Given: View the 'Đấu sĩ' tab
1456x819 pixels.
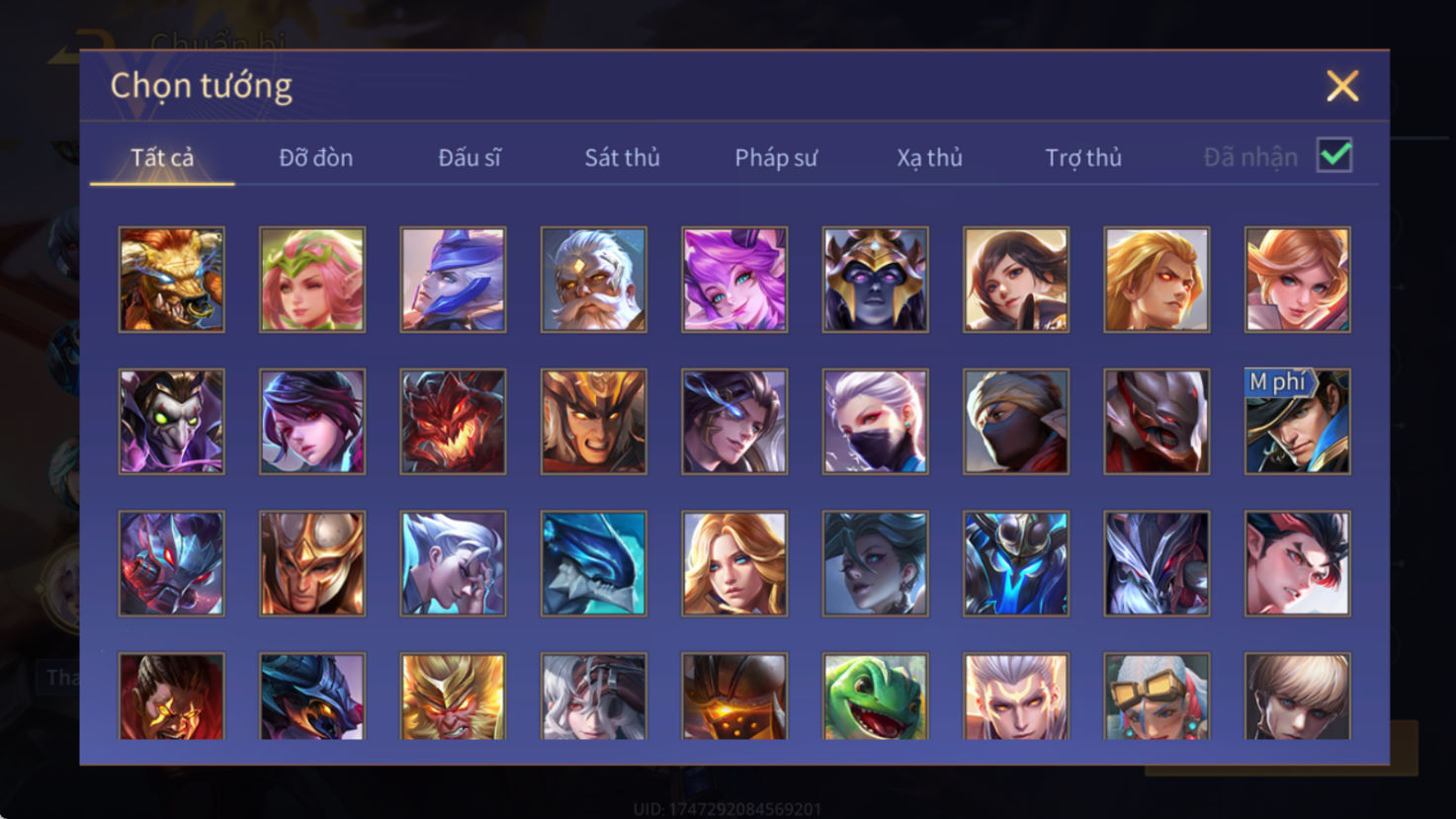Looking at the screenshot, I should tap(470, 158).
